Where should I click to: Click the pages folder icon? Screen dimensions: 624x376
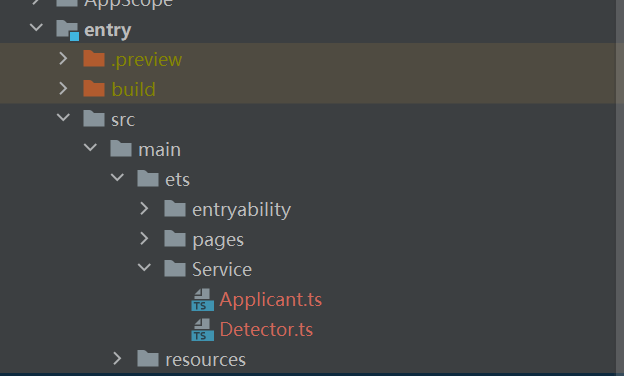point(175,239)
